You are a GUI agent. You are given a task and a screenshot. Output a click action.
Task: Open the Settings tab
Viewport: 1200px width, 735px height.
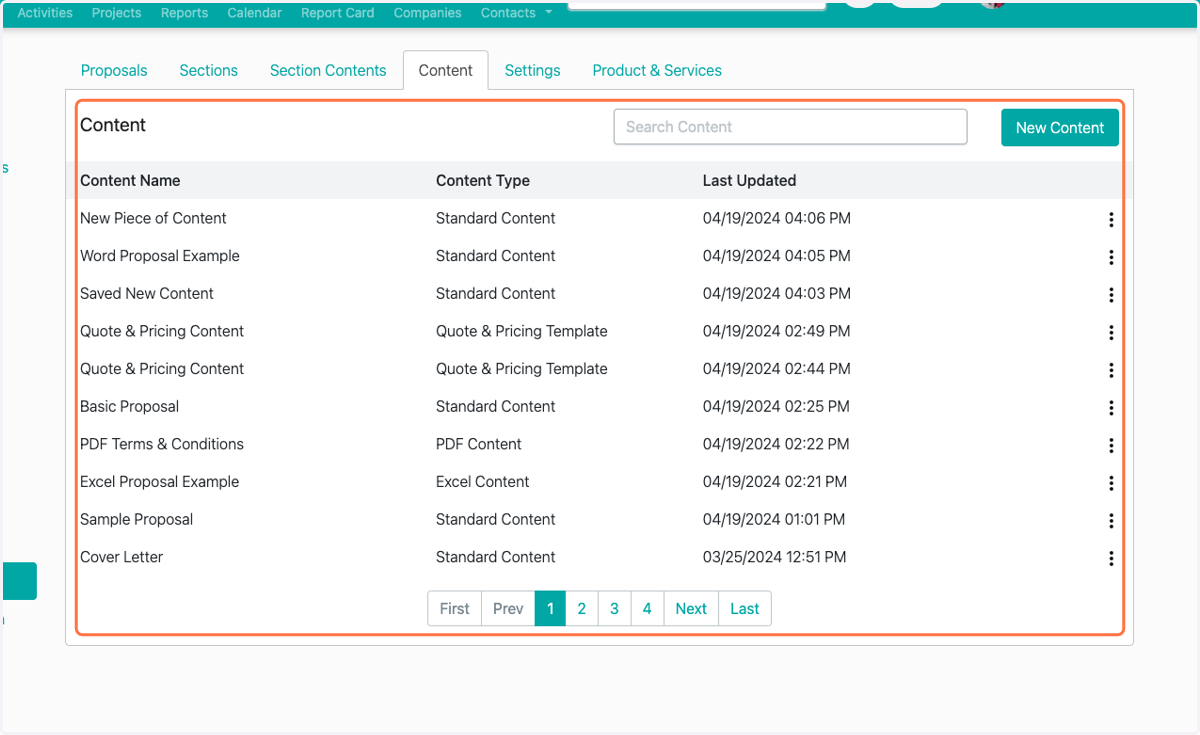[532, 70]
